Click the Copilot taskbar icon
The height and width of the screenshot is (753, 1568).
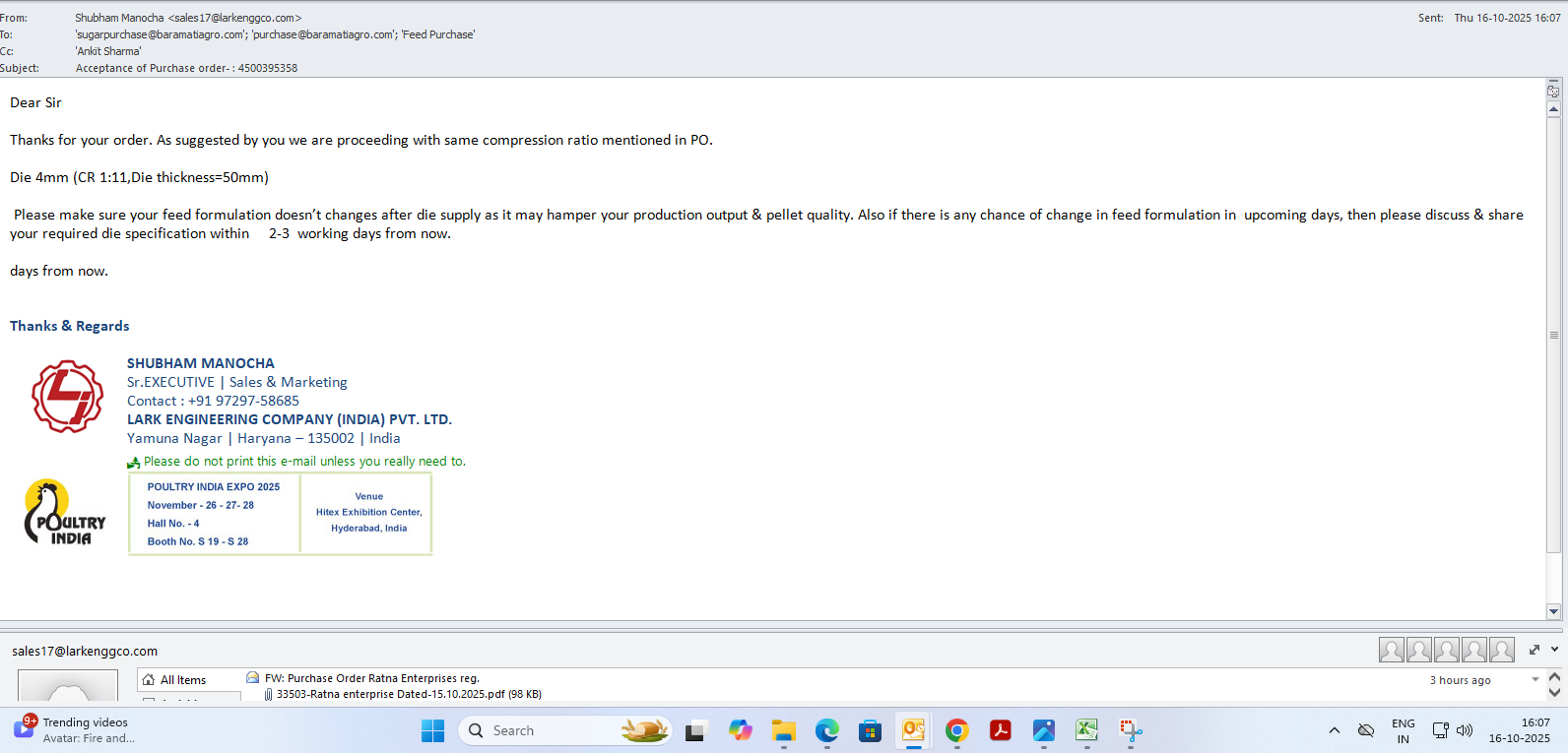pos(740,730)
